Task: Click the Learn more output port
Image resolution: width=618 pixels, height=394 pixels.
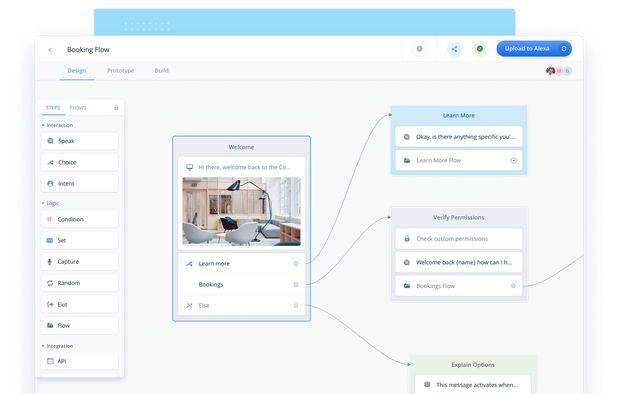Action: pos(296,264)
